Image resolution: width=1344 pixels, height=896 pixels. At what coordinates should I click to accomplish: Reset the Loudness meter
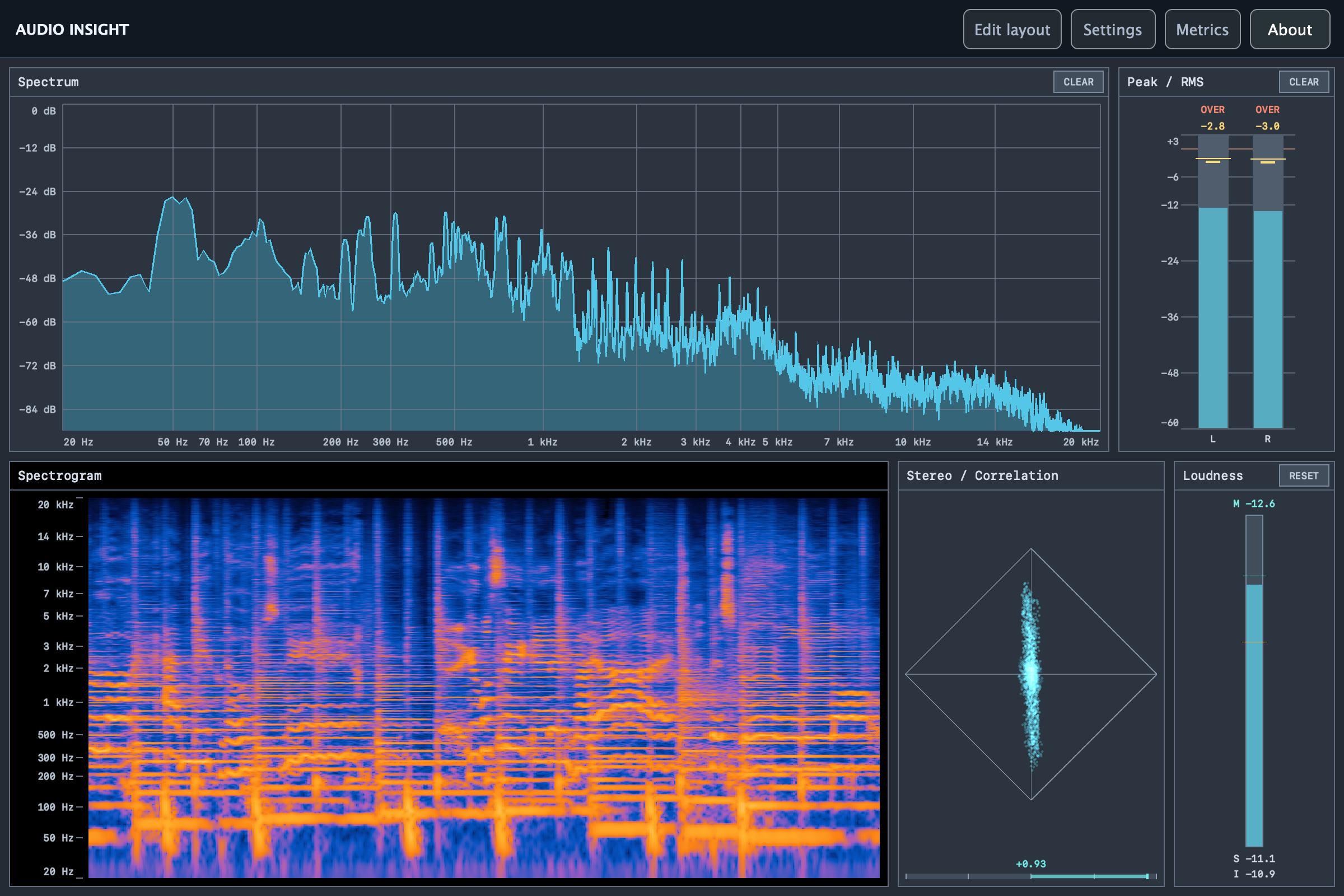tap(1304, 475)
